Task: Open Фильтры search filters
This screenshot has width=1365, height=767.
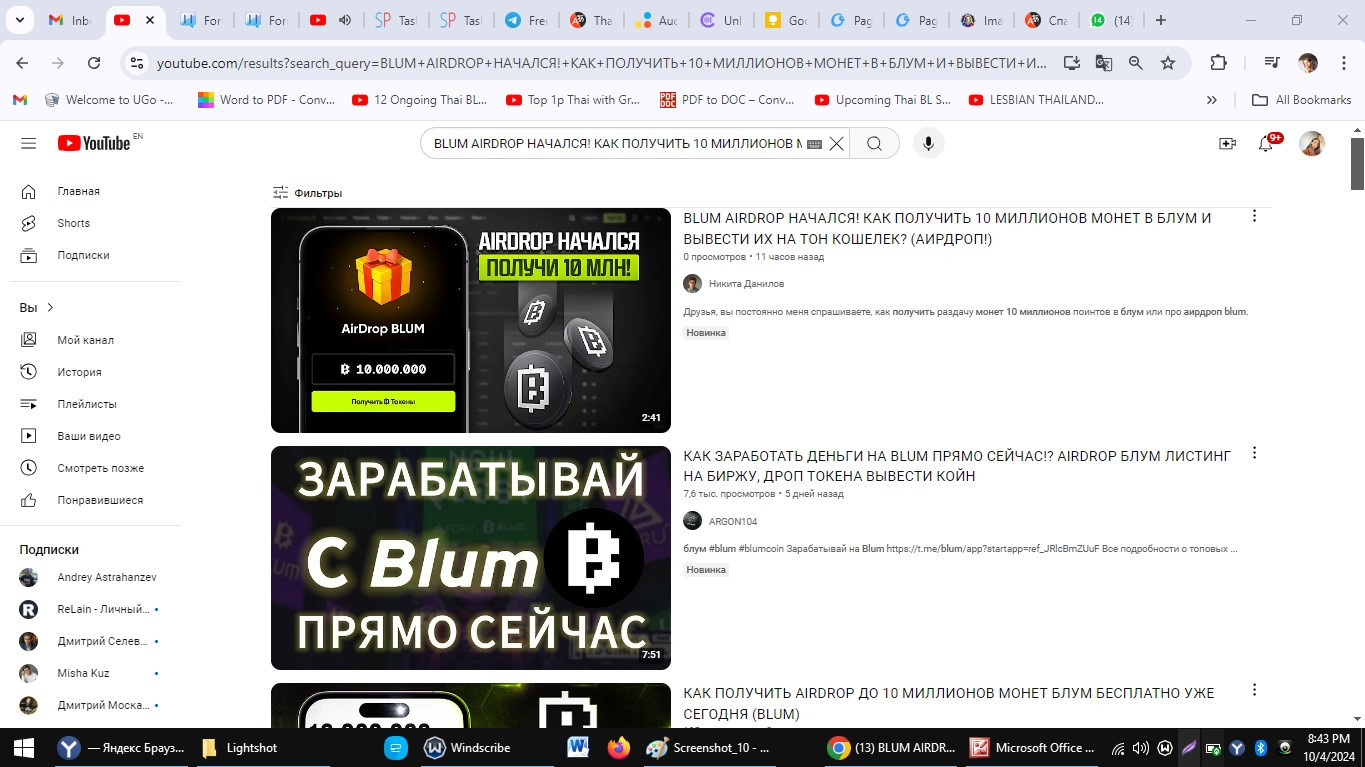Action: 308,193
